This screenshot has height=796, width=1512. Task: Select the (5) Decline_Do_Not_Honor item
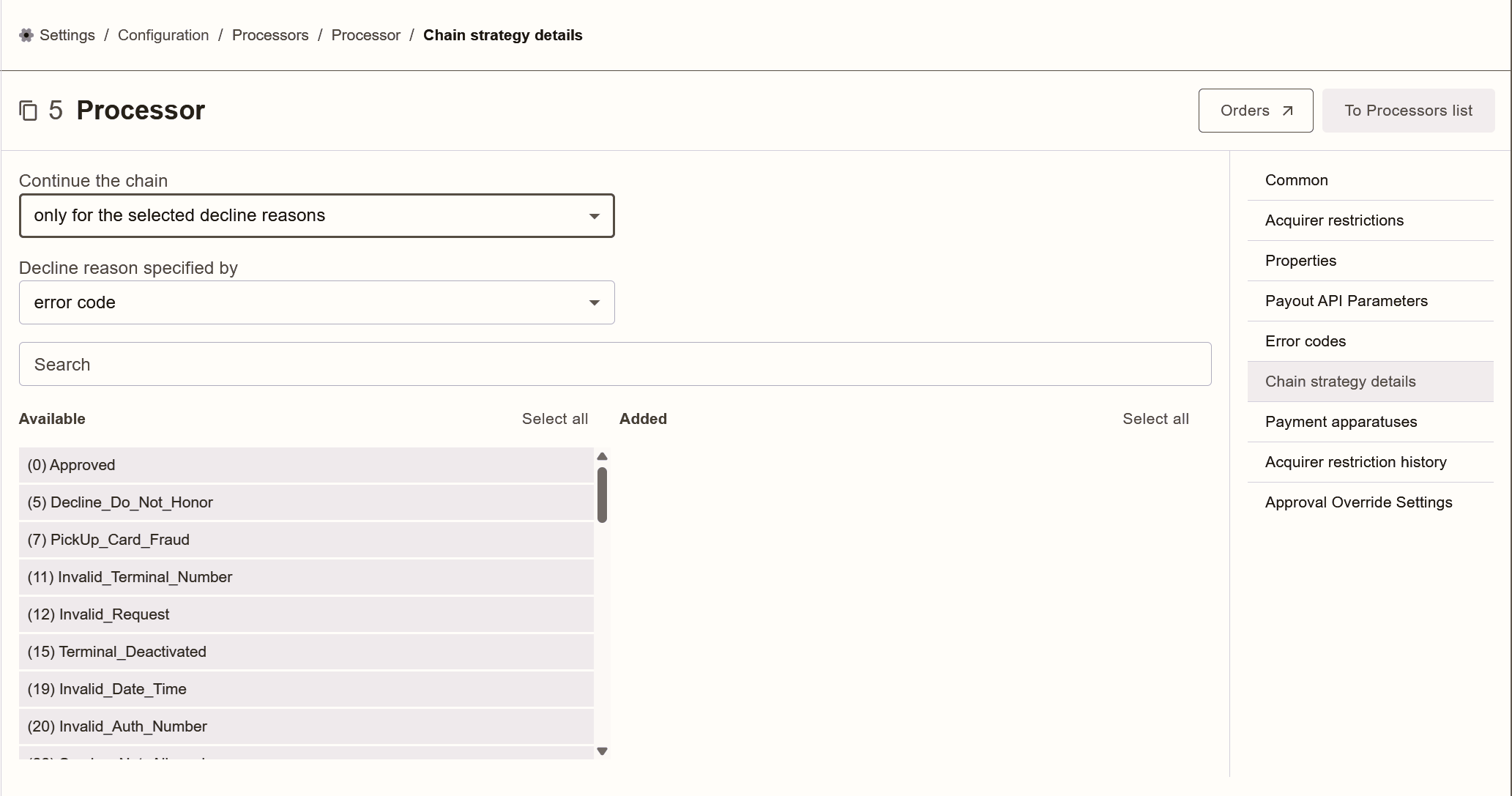tap(306, 502)
